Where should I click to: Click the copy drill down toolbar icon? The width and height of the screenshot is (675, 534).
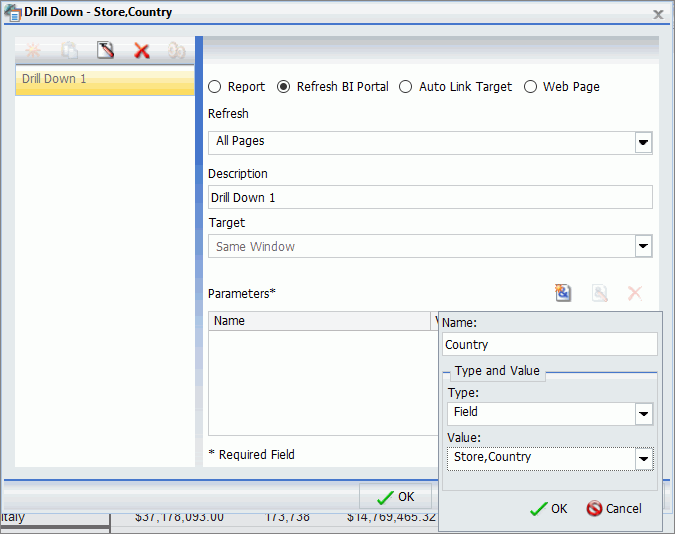[x=69, y=50]
